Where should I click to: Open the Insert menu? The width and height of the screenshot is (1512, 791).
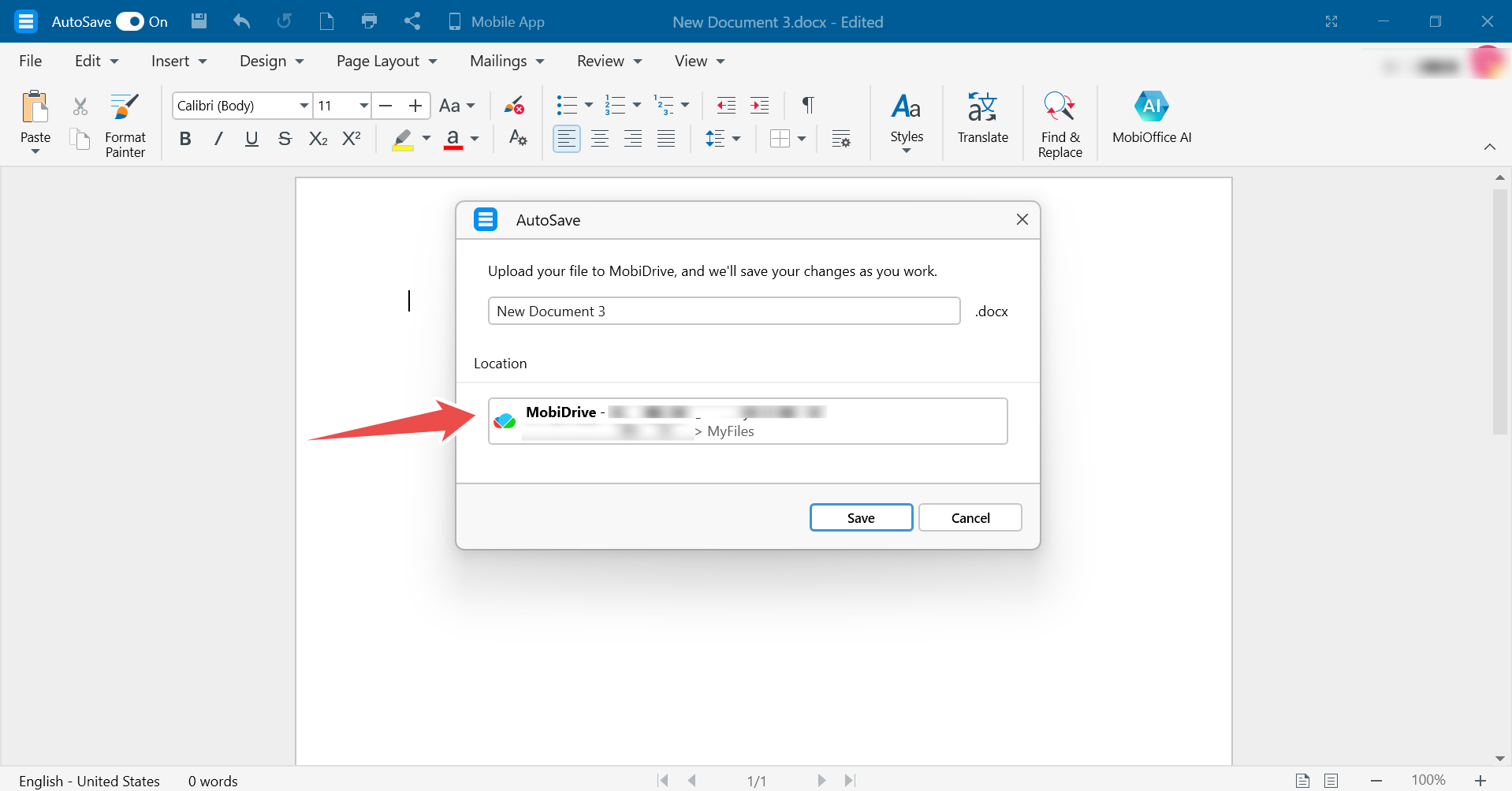pos(179,61)
